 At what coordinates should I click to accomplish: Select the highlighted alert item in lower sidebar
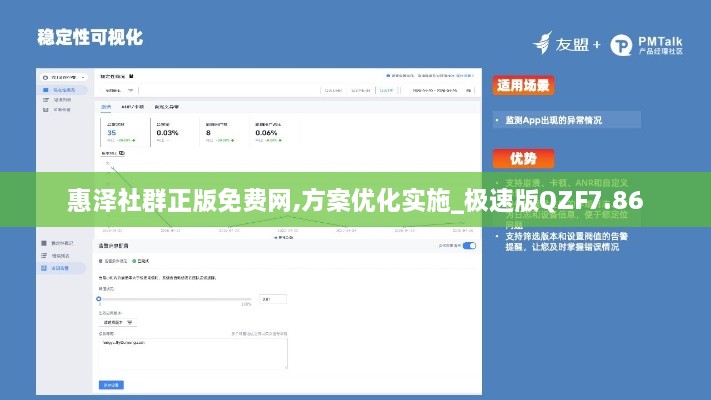click(61, 268)
